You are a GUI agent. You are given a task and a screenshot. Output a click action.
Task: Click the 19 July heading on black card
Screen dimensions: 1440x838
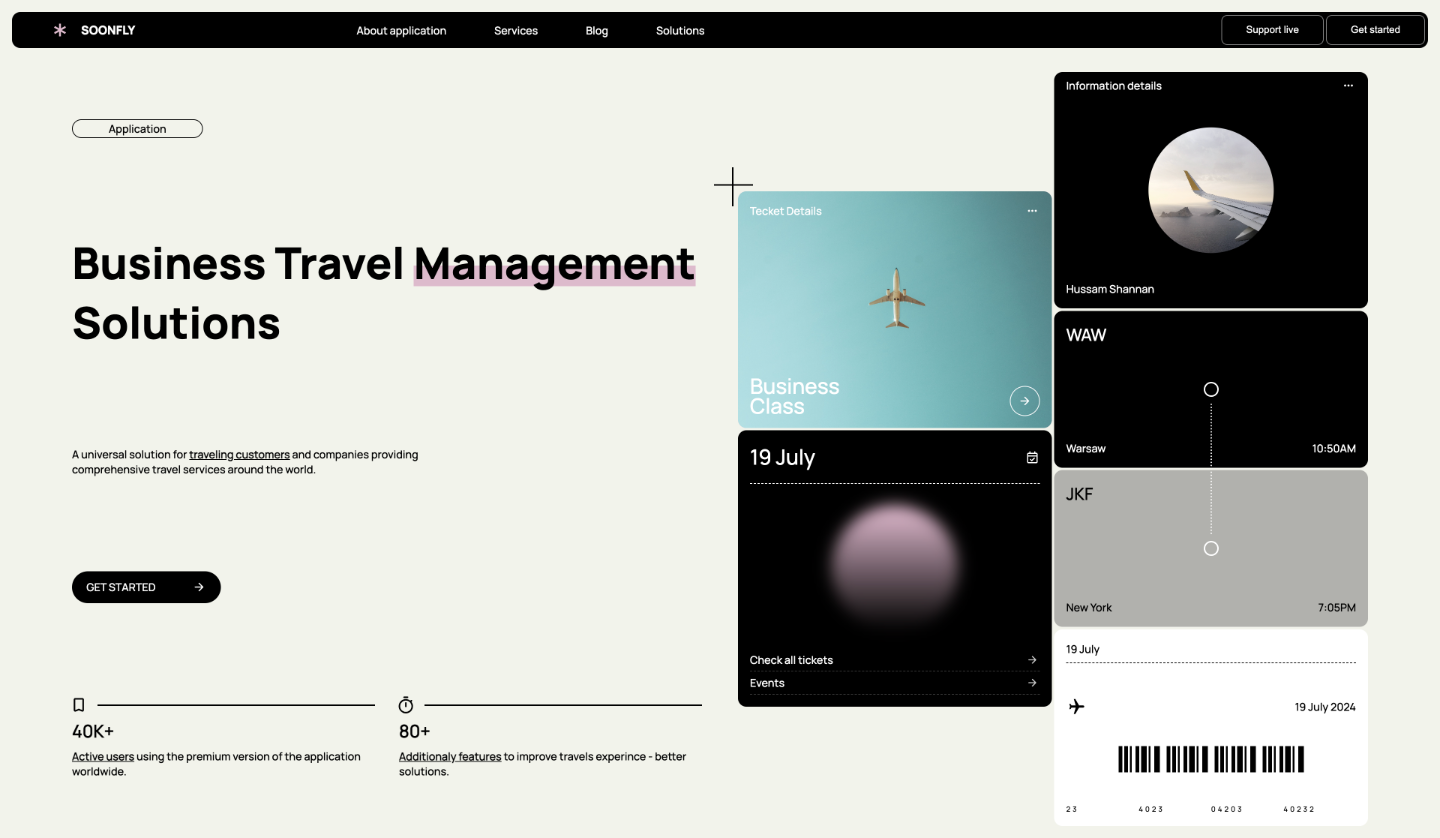783,458
